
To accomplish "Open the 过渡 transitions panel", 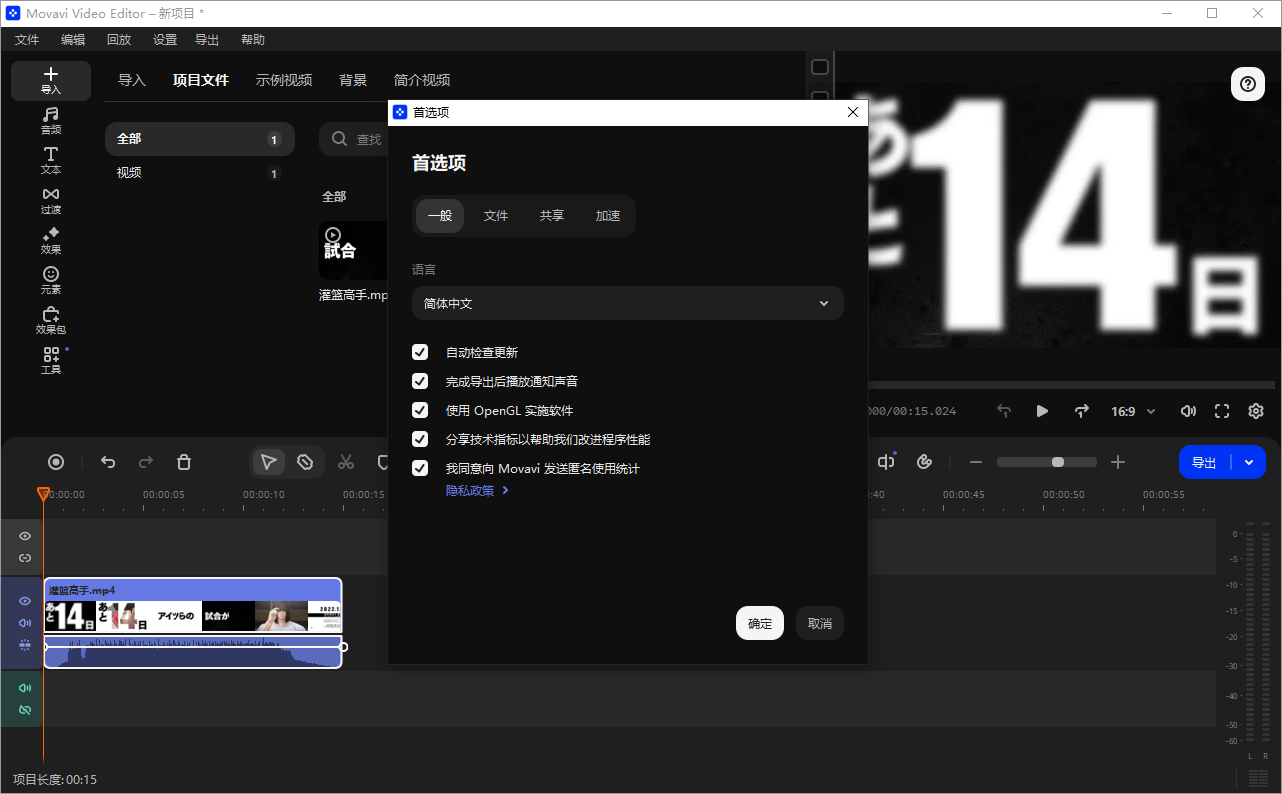I will (51, 201).
